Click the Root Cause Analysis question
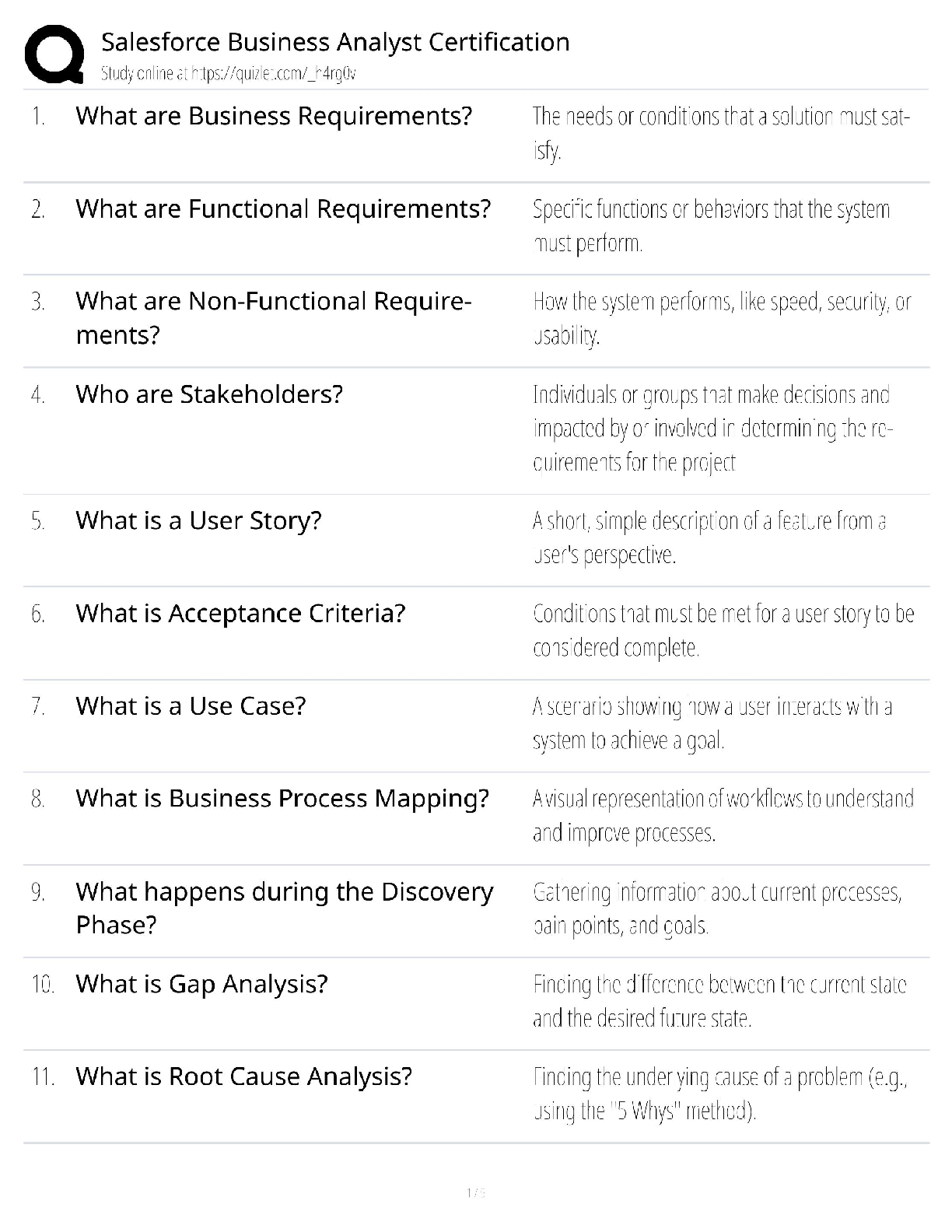Viewport: 952px width, 1232px height. coord(243,1076)
